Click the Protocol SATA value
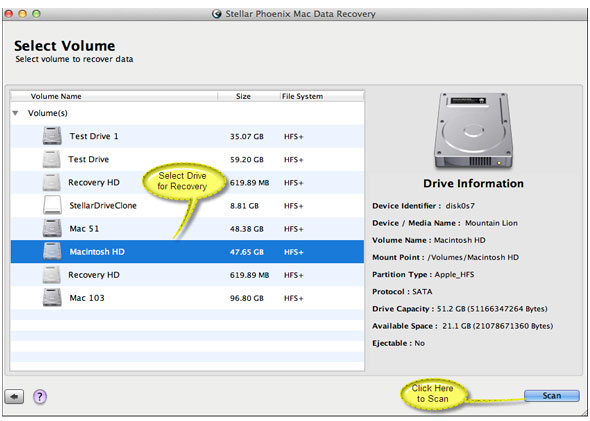 (422, 292)
